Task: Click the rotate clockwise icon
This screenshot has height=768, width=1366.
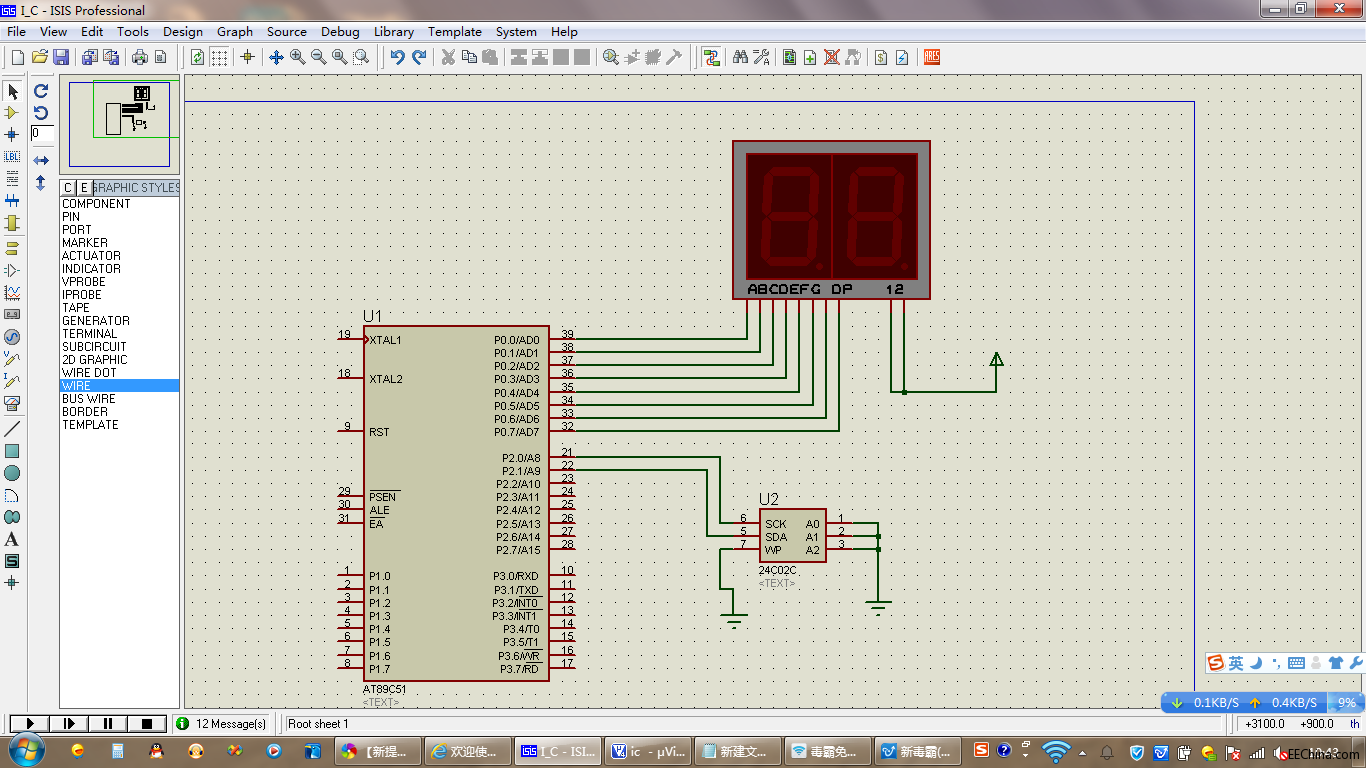Action: pos(41,91)
